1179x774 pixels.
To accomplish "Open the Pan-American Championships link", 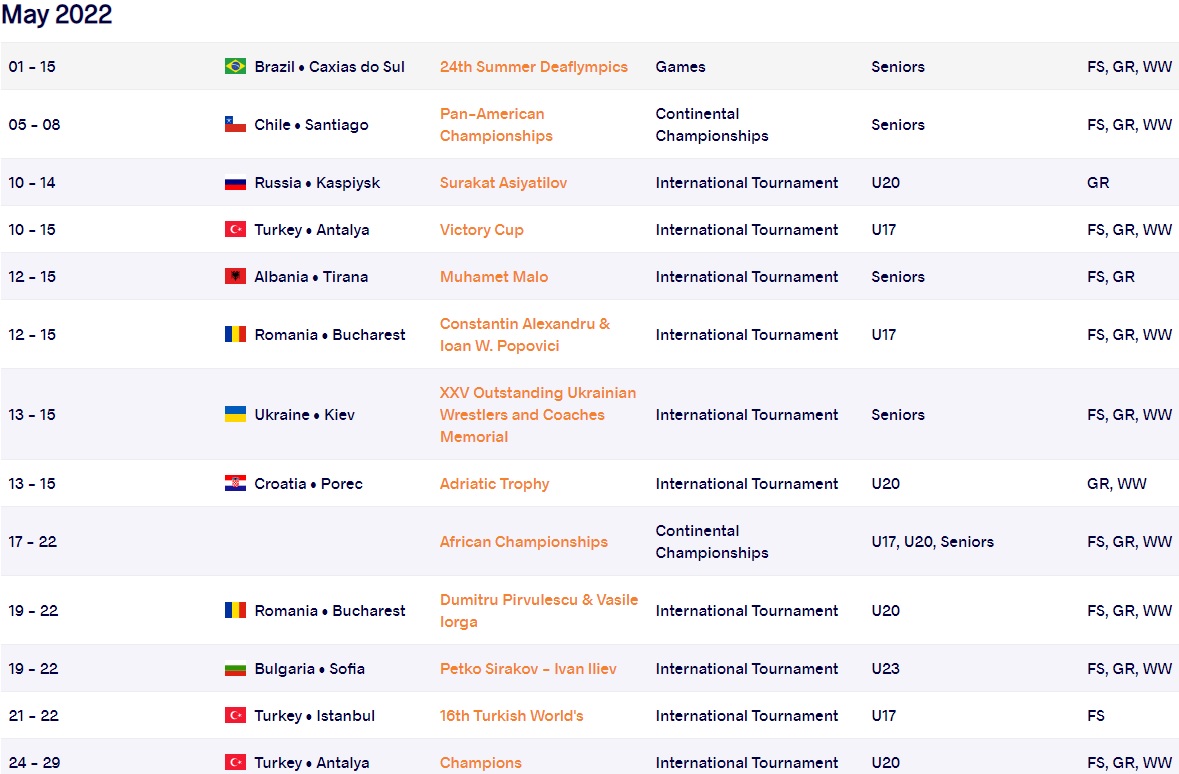I will (496, 125).
